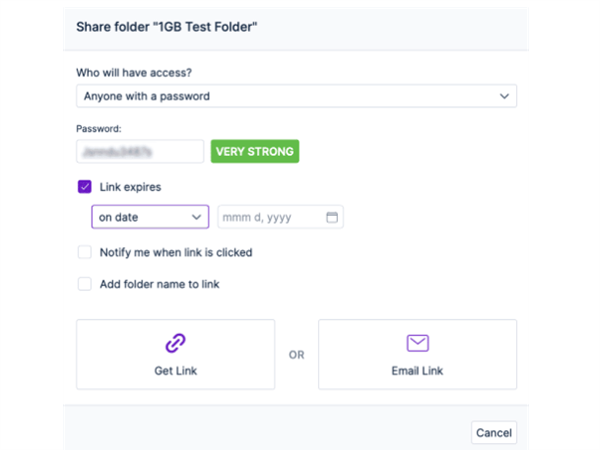This screenshot has width=600, height=450.
Task: Click the arrow on the "on date" selector
Action: (195, 217)
